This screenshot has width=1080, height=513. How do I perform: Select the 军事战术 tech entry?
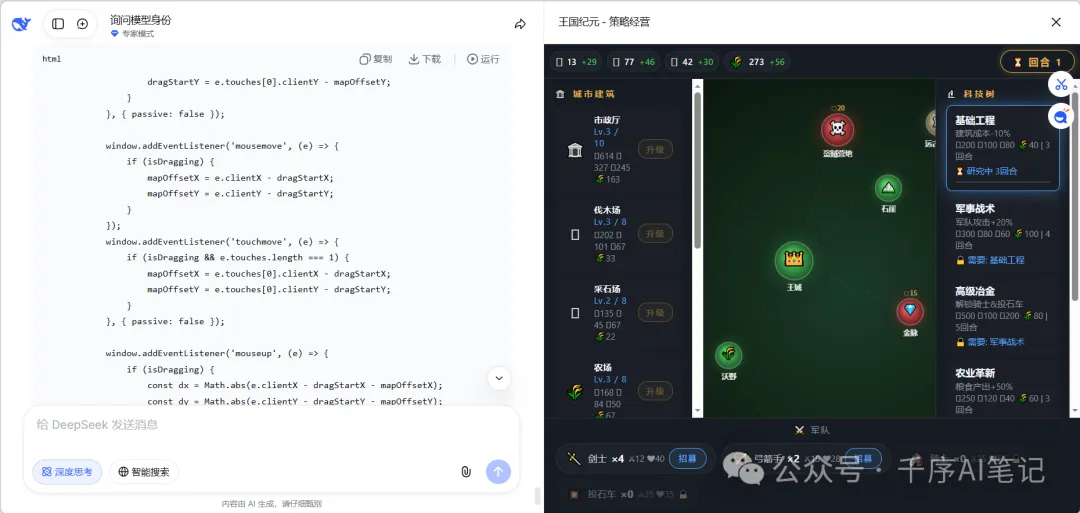[x=1003, y=234]
